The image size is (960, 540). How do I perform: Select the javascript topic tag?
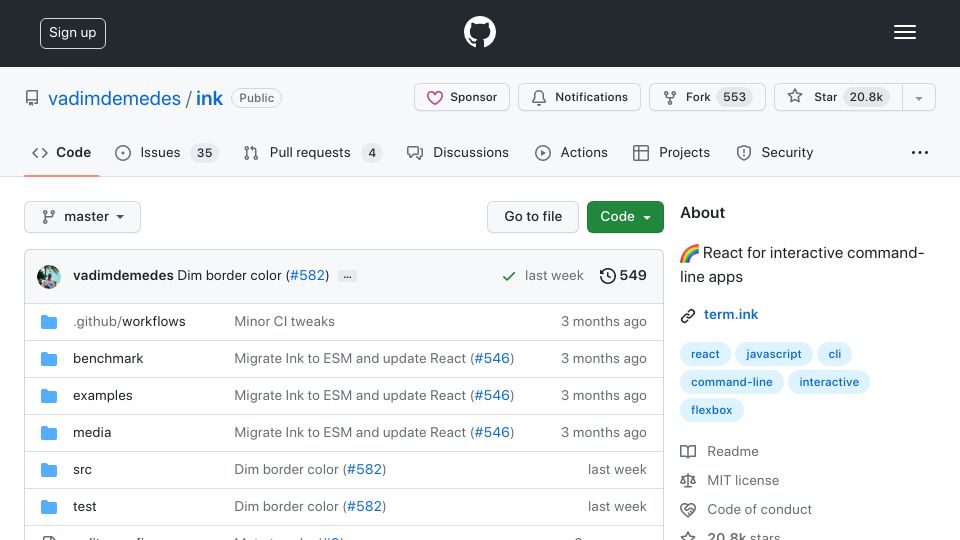click(773, 354)
